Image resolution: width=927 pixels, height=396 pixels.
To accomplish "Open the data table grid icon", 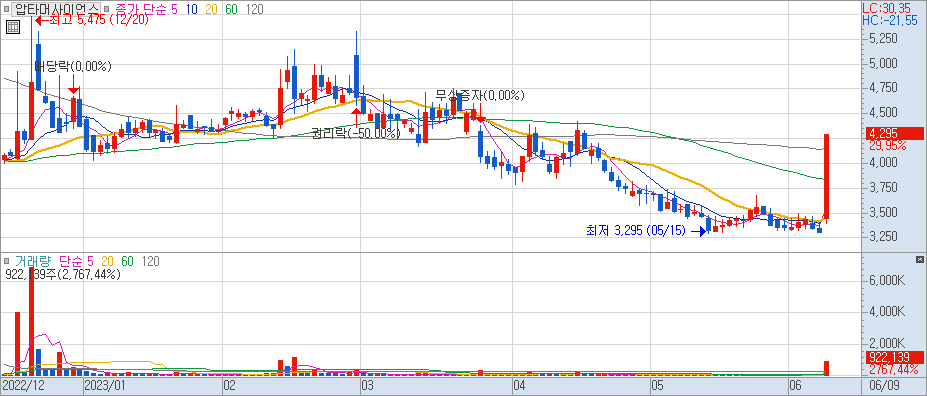I will [x=13, y=27].
